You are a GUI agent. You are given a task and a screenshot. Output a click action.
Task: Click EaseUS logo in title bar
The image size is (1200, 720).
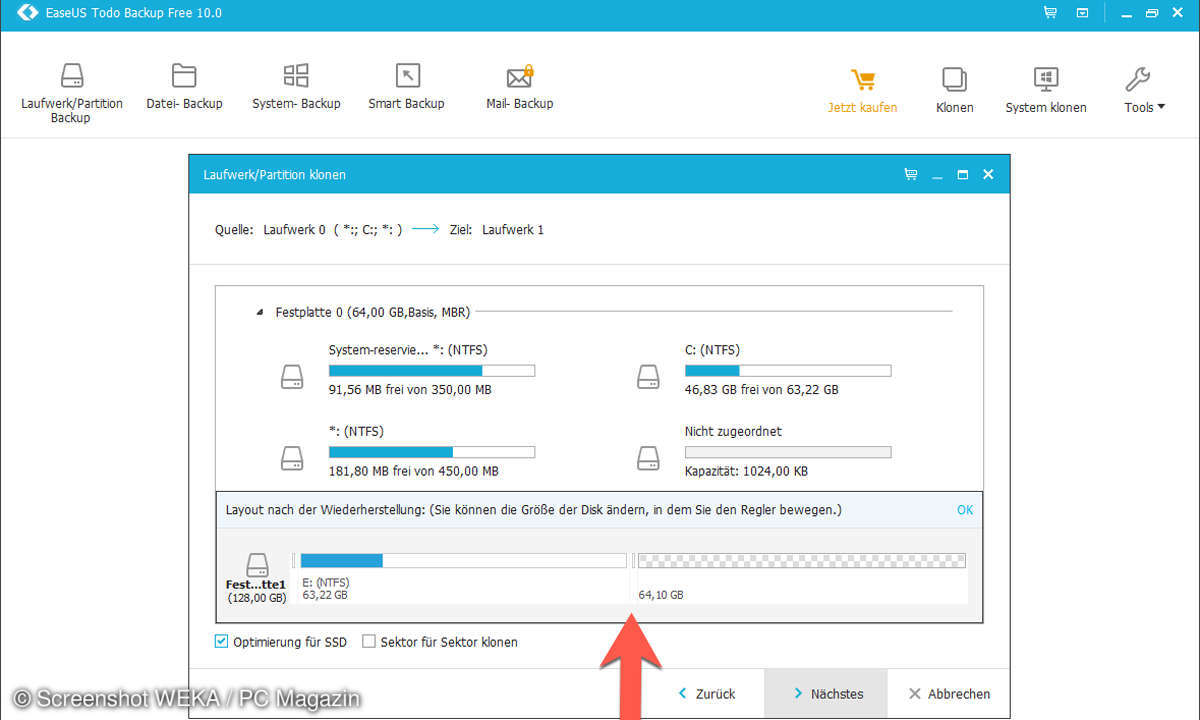pyautogui.click(x=28, y=13)
